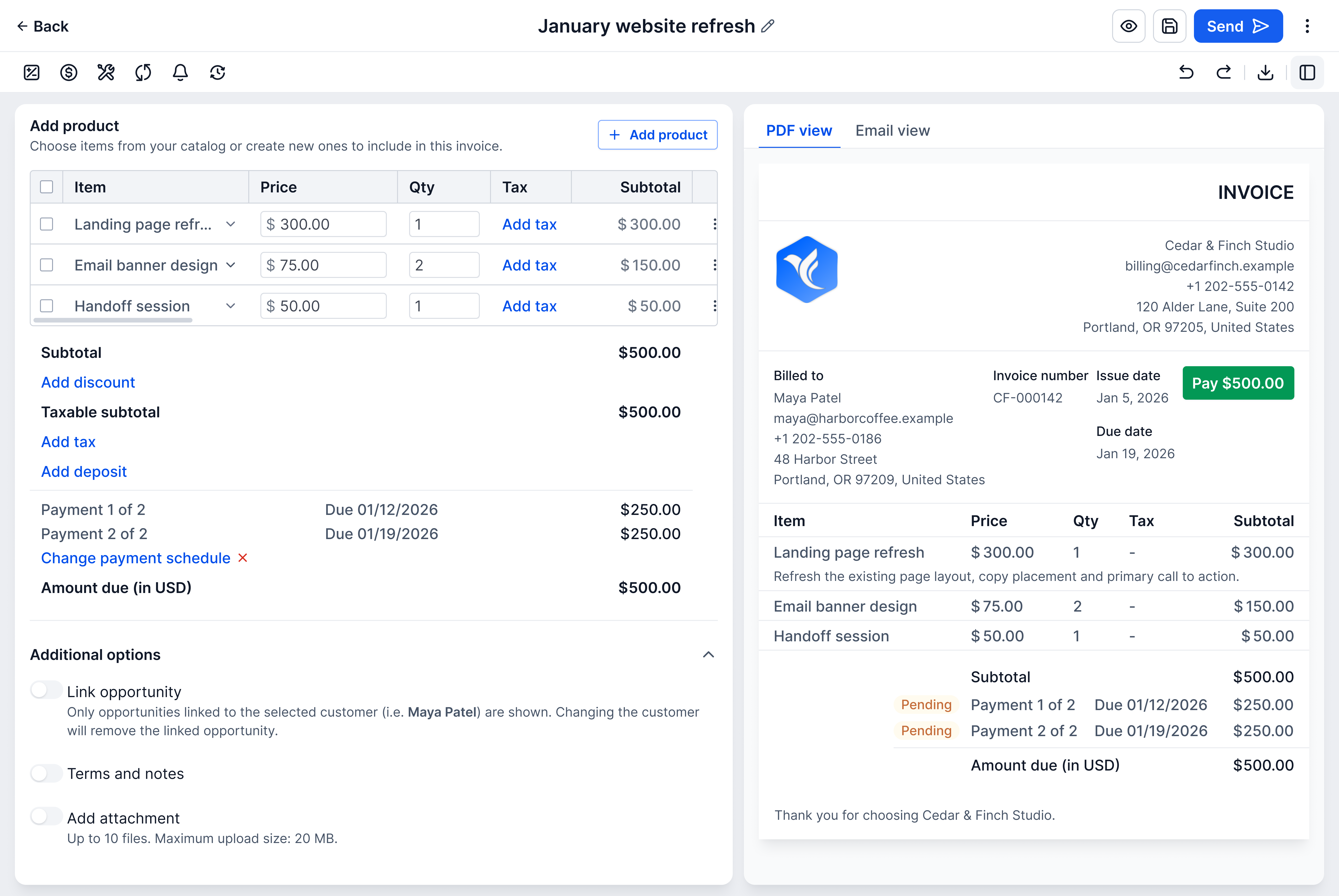Collapse the Additional options section
The width and height of the screenshot is (1339, 896).
pos(708,655)
